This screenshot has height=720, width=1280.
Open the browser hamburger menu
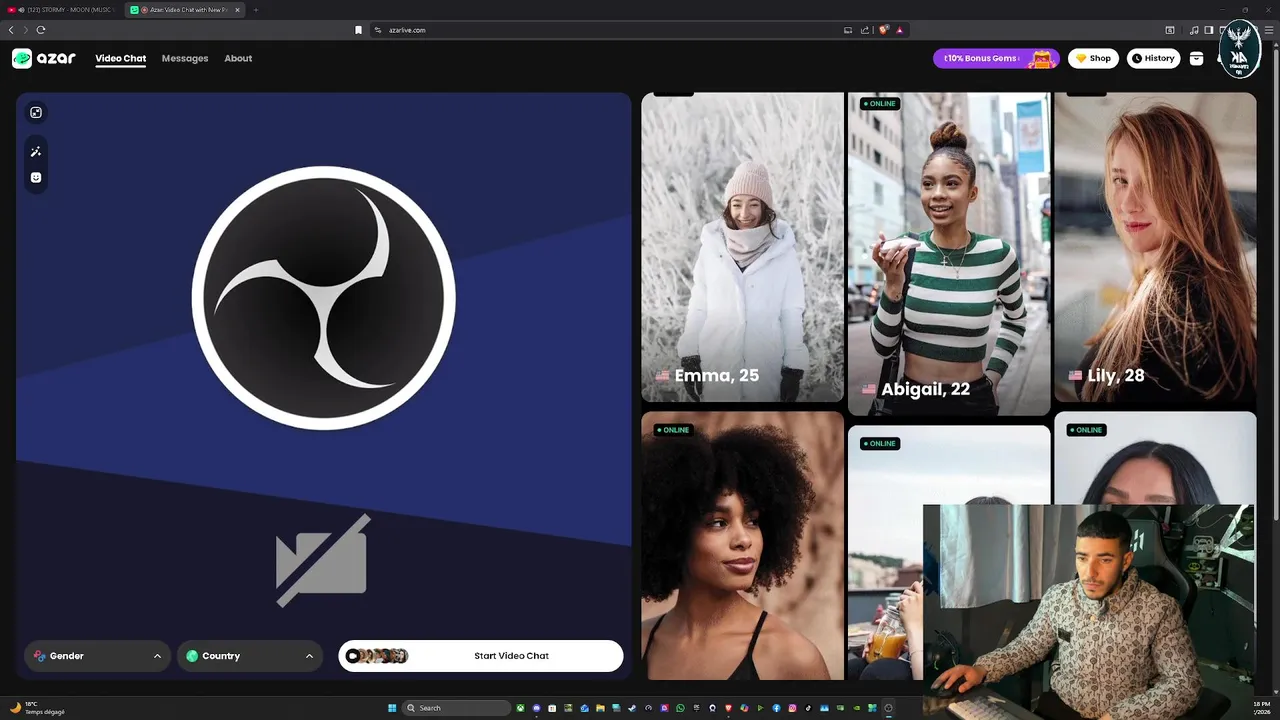[1269, 30]
